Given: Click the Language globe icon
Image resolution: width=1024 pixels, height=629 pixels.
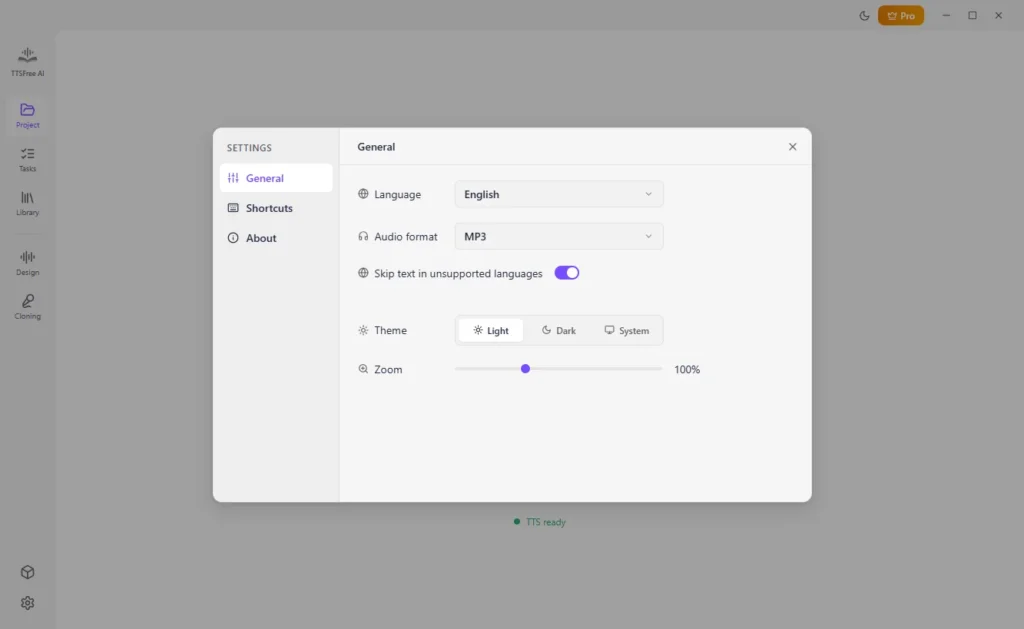Looking at the screenshot, I should (363, 194).
